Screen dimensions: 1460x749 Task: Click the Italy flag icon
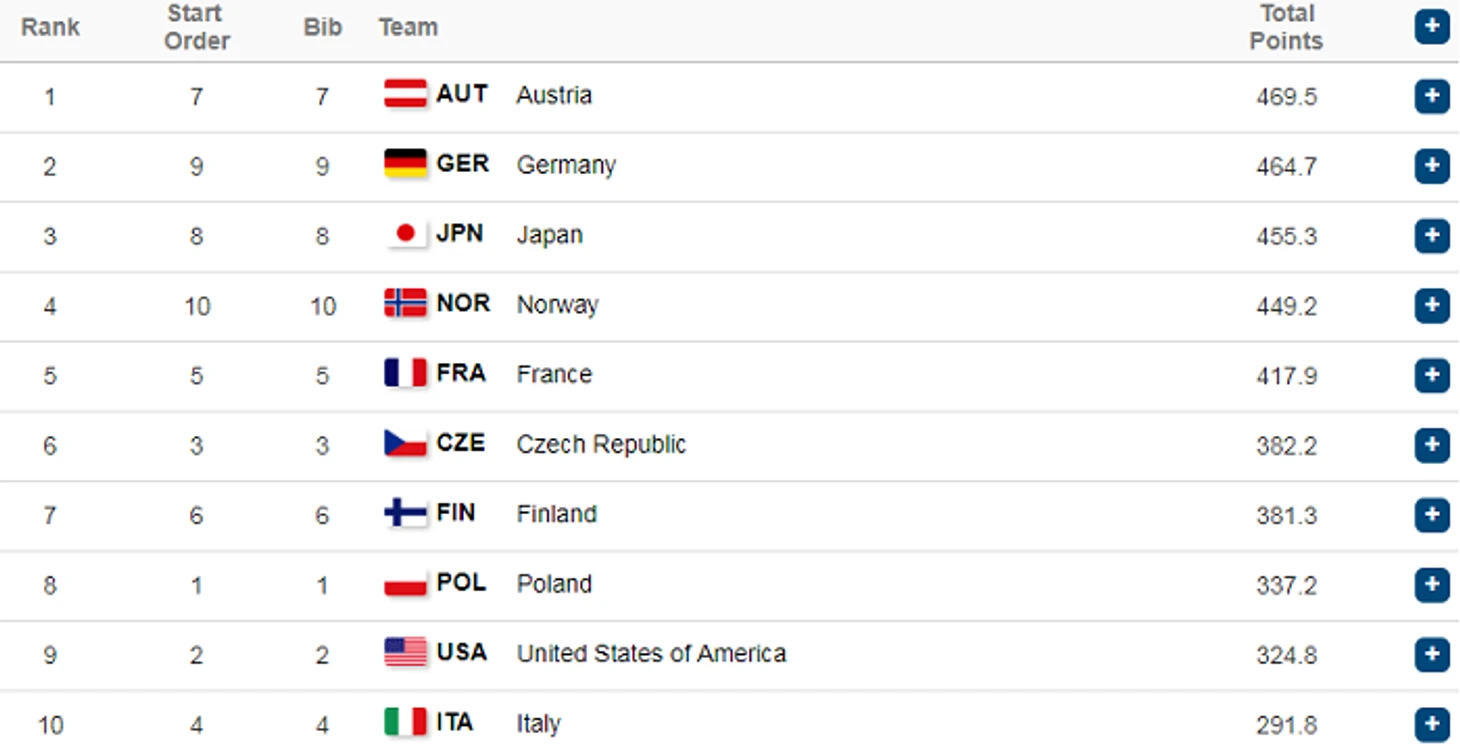coord(405,722)
